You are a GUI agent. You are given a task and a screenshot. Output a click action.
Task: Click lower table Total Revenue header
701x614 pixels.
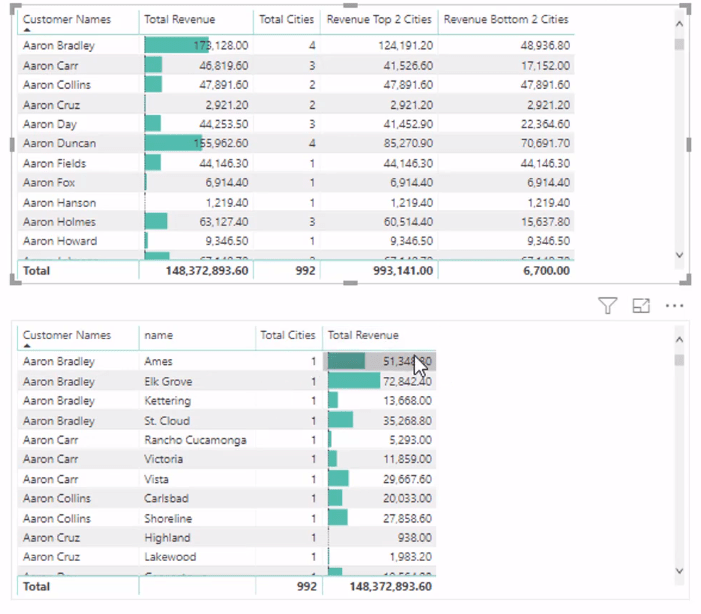[363, 335]
